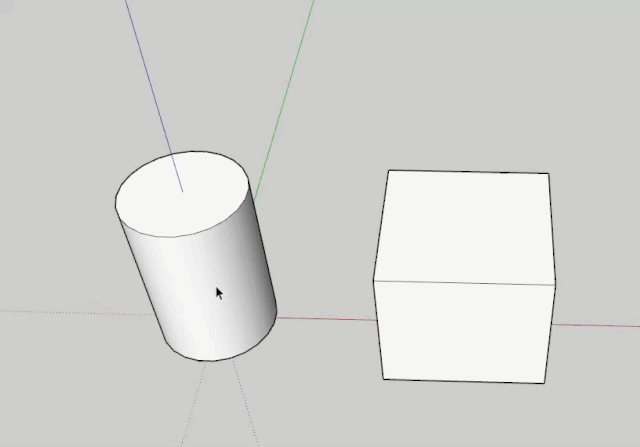
Task: Click the green axis line
Action: pyautogui.click(x=284, y=100)
